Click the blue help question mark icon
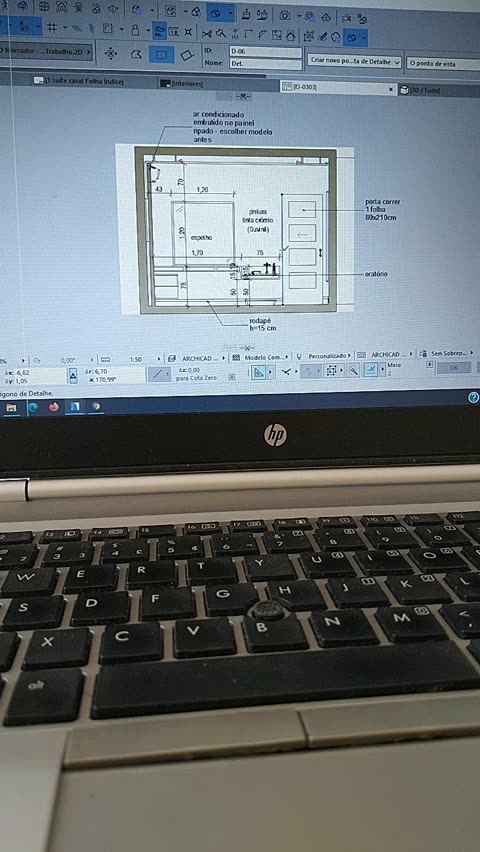 click(473, 397)
